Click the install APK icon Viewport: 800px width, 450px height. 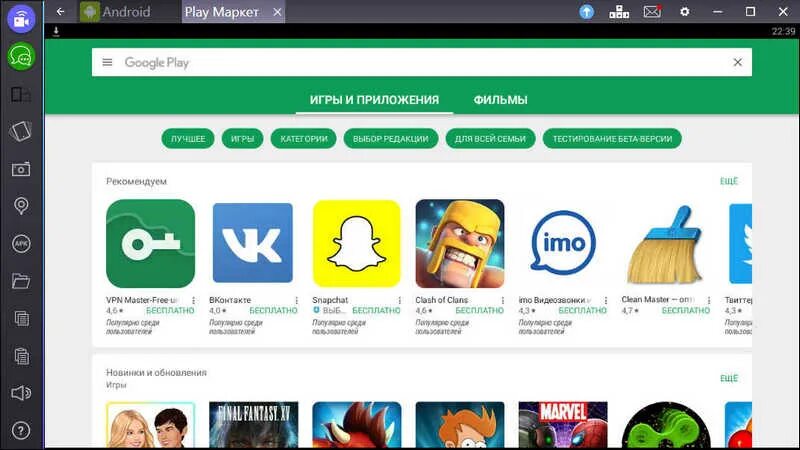tap(21, 243)
